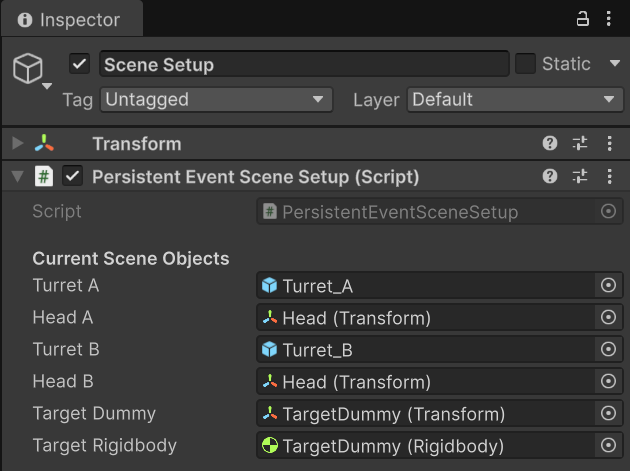The image size is (630, 471).
Task: Open the Tag dropdown set to Untagged
Action: pyautogui.click(x=217, y=100)
